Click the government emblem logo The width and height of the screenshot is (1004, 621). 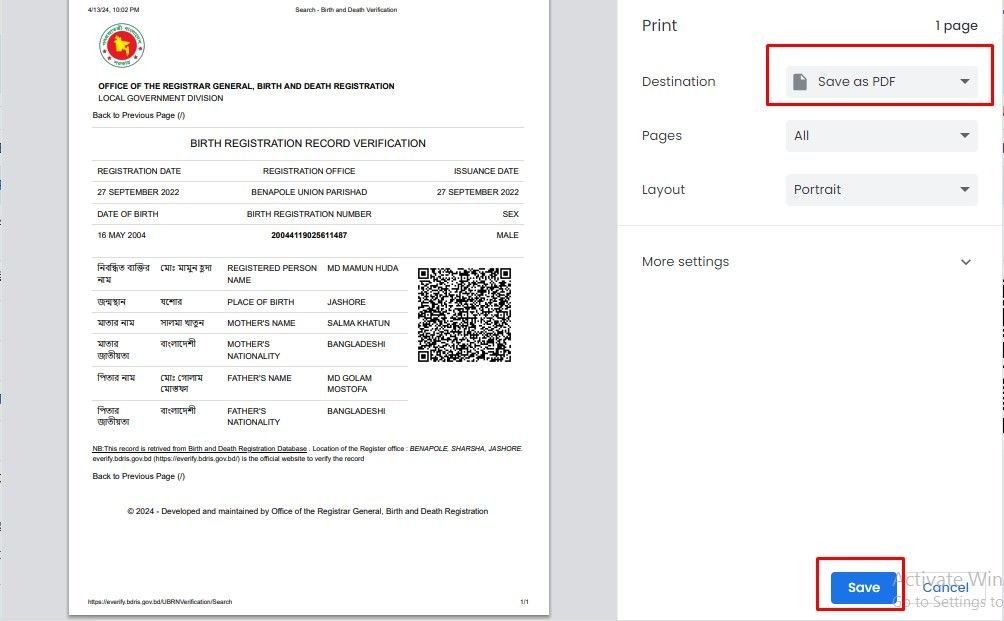[x=122, y=44]
